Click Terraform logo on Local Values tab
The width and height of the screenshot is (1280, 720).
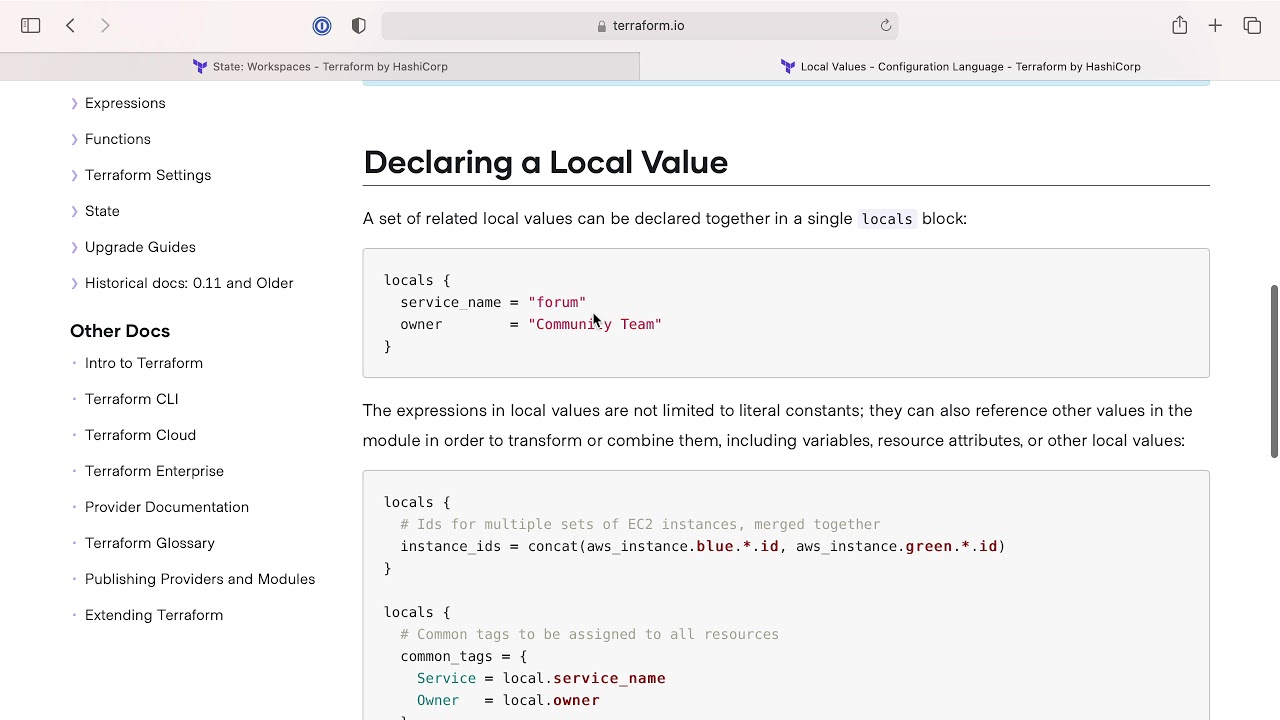788,66
